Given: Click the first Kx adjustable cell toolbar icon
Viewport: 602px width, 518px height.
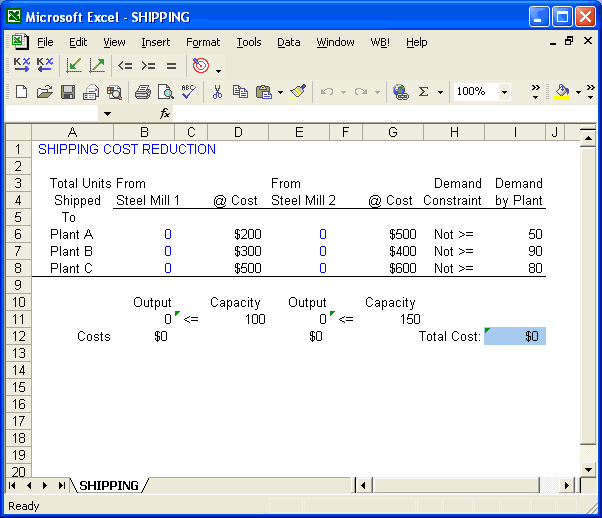Looking at the screenshot, I should coord(22,65).
